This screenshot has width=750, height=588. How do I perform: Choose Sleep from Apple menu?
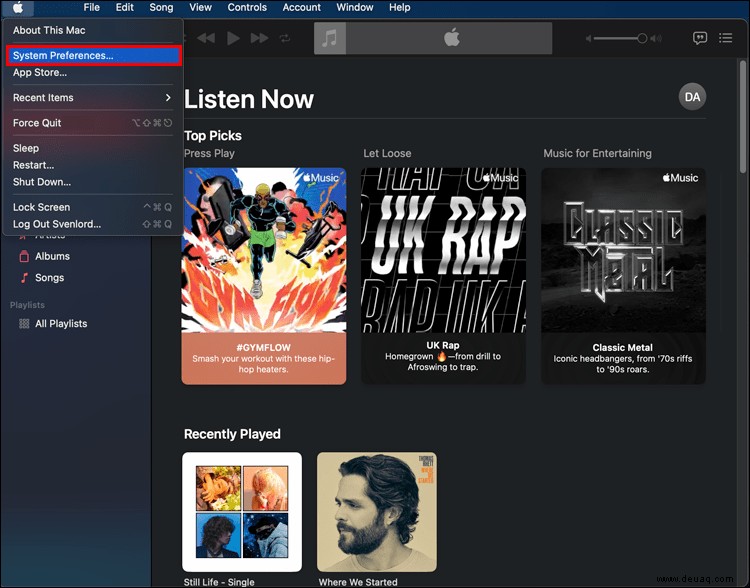click(93, 148)
